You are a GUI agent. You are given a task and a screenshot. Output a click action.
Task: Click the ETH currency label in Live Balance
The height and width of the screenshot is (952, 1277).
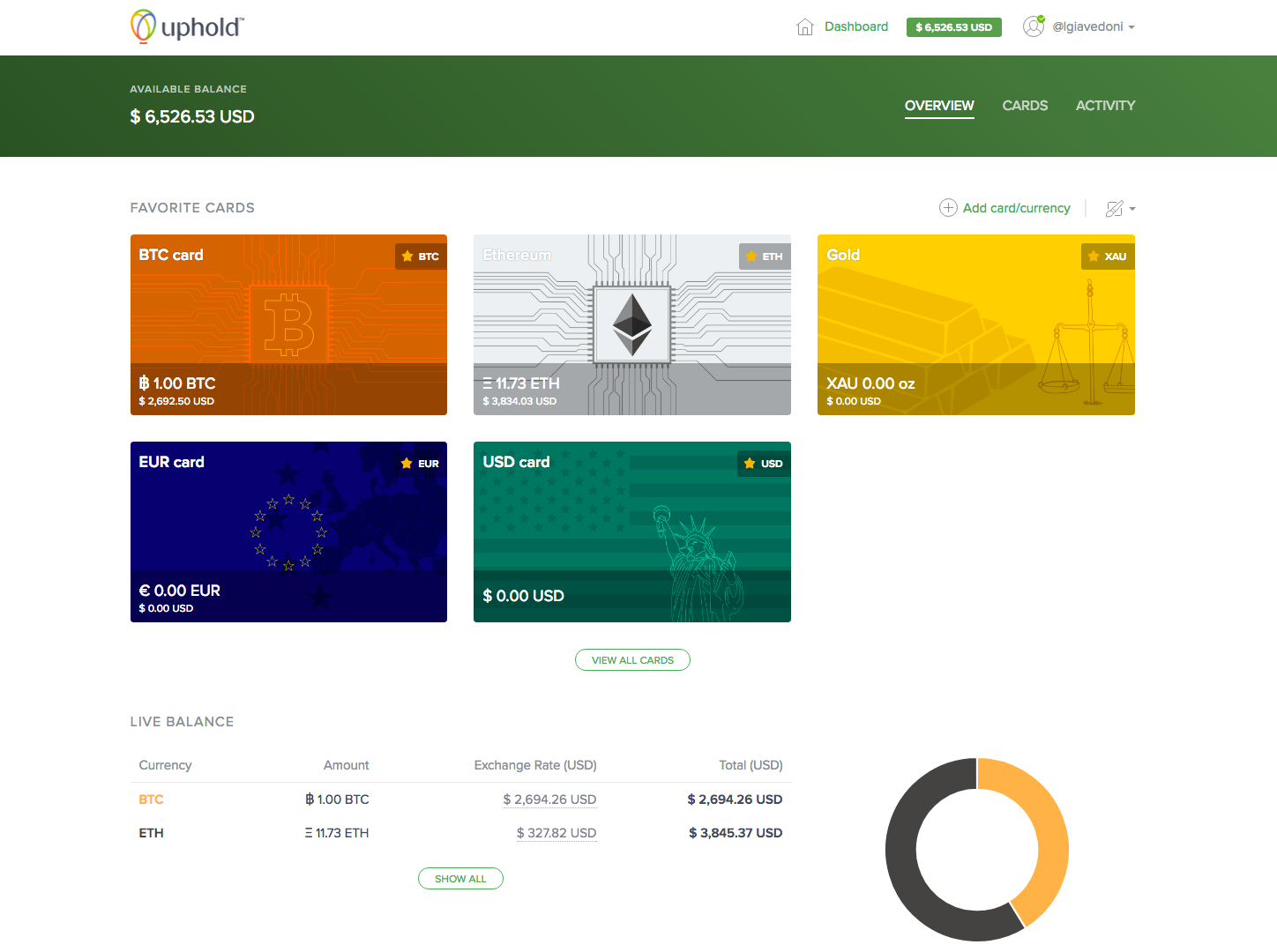click(x=151, y=833)
